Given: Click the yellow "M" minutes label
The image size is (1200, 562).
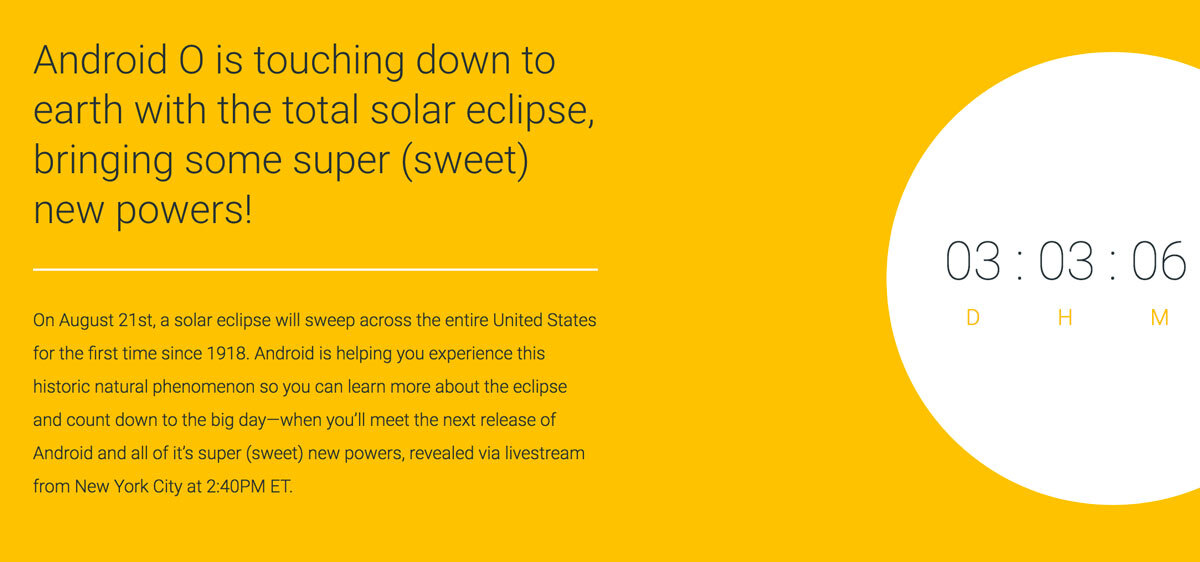Looking at the screenshot, I should (x=1160, y=318).
